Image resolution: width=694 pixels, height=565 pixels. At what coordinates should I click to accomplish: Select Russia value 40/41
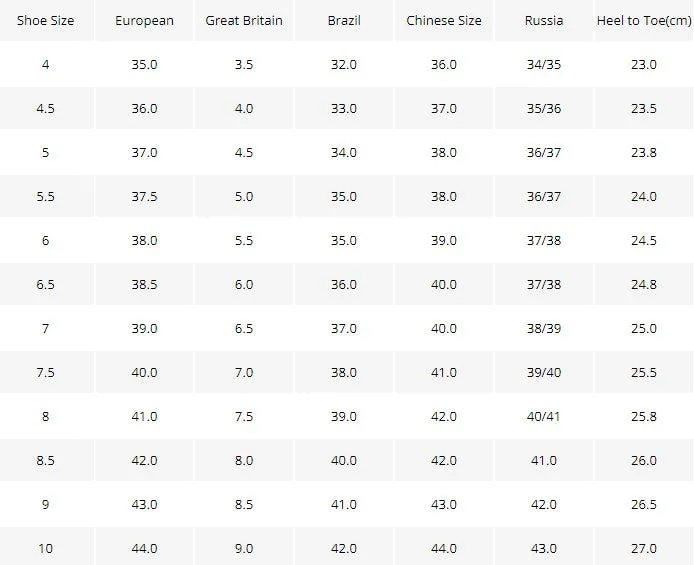click(x=544, y=417)
